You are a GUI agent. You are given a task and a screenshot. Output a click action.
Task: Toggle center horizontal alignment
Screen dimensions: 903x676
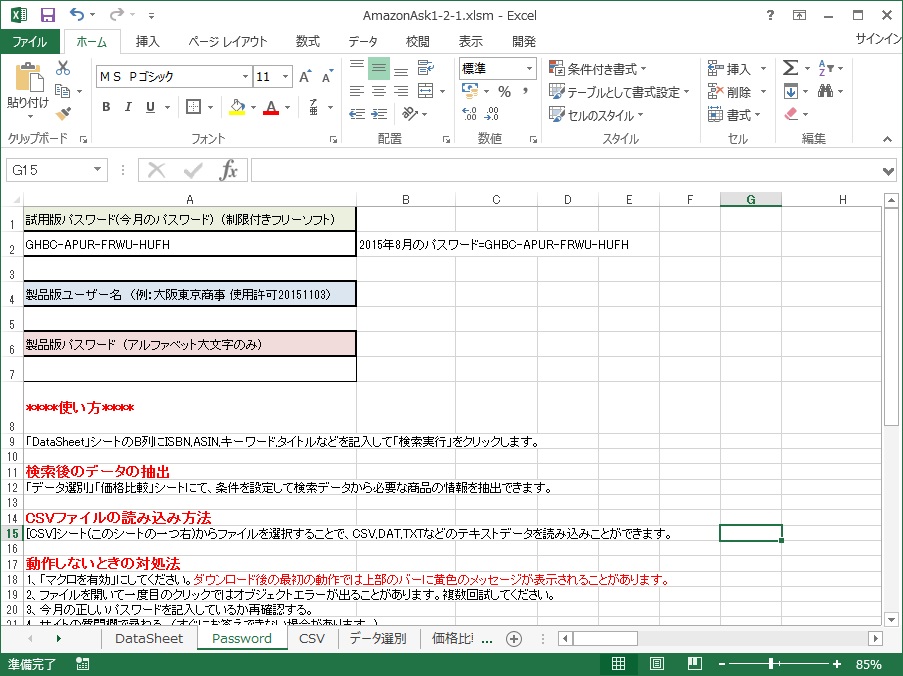pyautogui.click(x=379, y=91)
